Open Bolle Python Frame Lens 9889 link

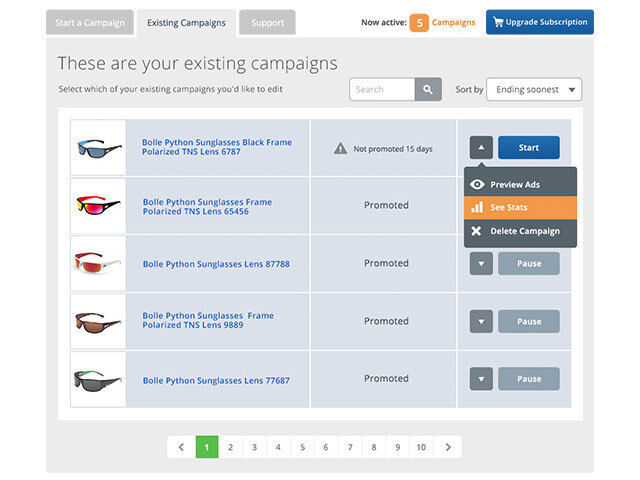[208, 320]
